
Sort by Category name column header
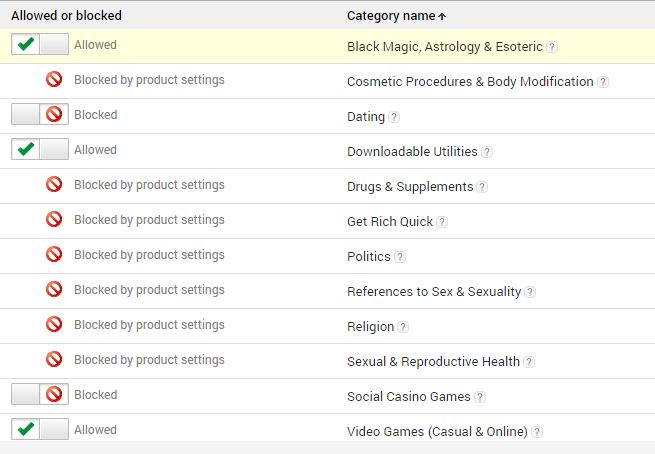pyautogui.click(x=390, y=16)
